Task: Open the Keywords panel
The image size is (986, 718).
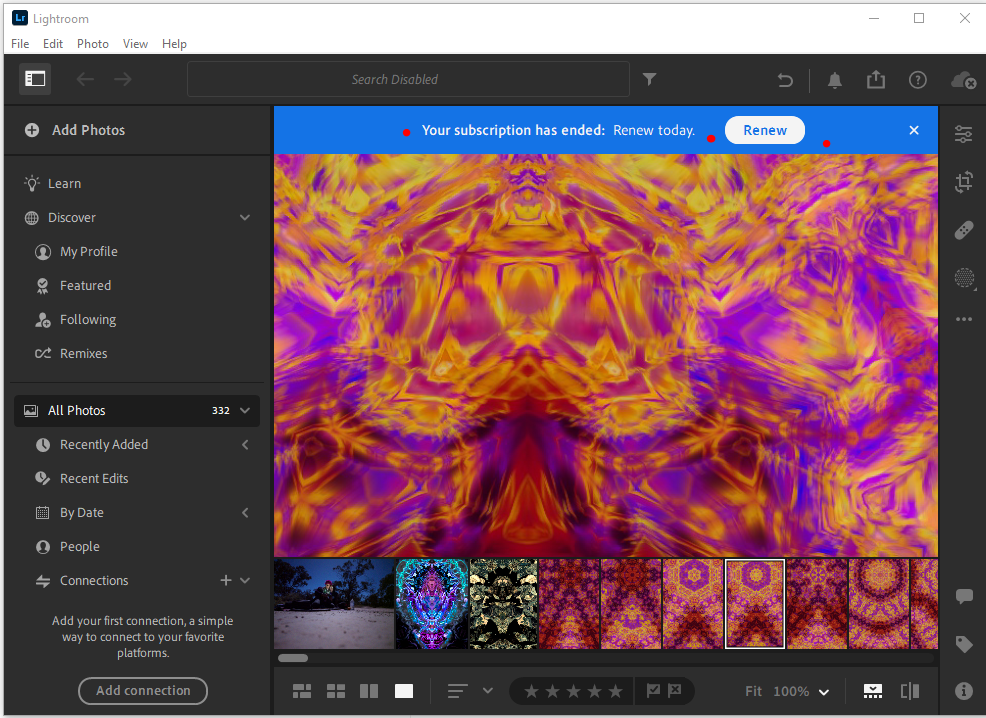Action: [963, 644]
